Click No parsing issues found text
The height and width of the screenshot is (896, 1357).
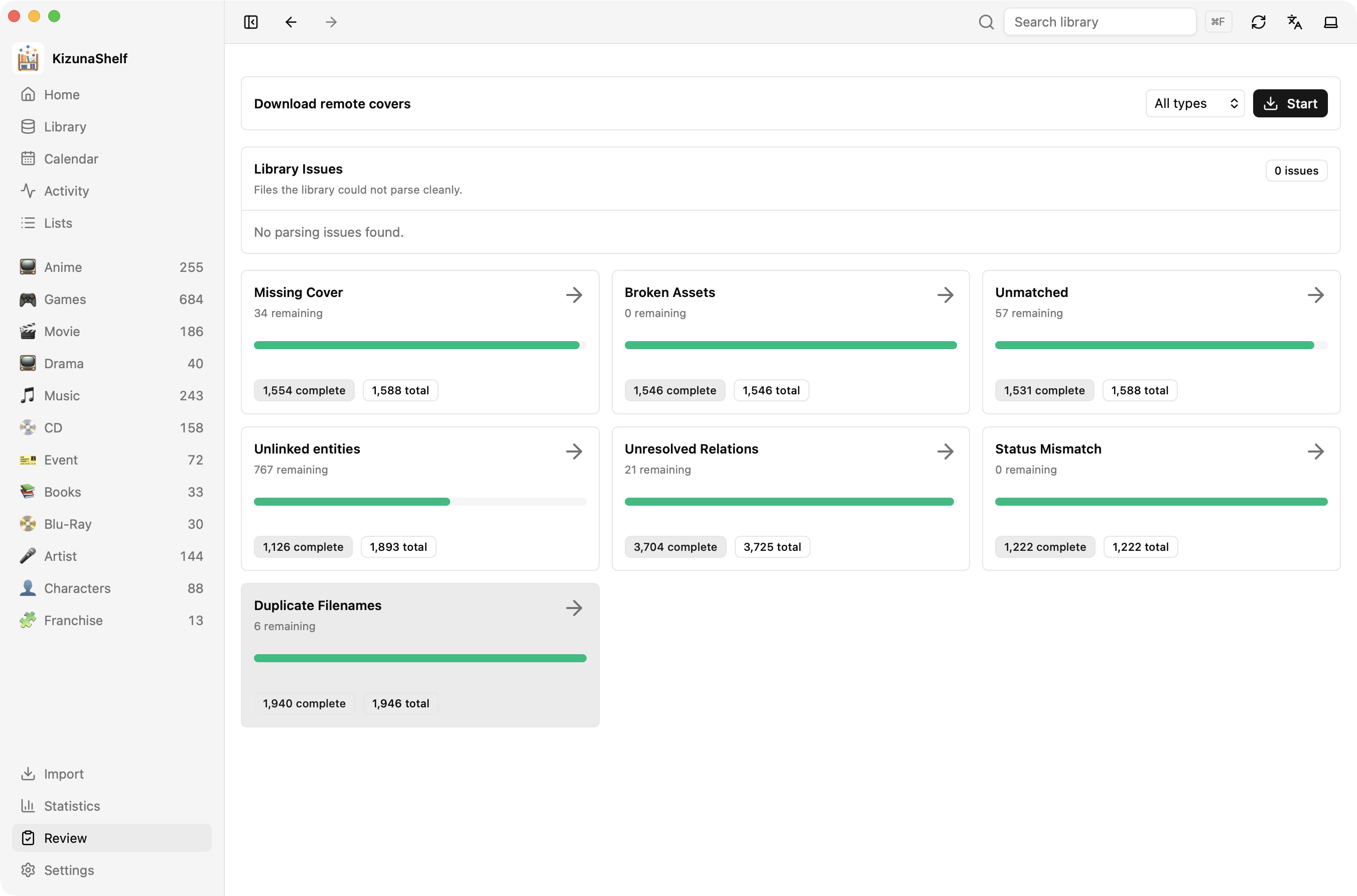329,232
